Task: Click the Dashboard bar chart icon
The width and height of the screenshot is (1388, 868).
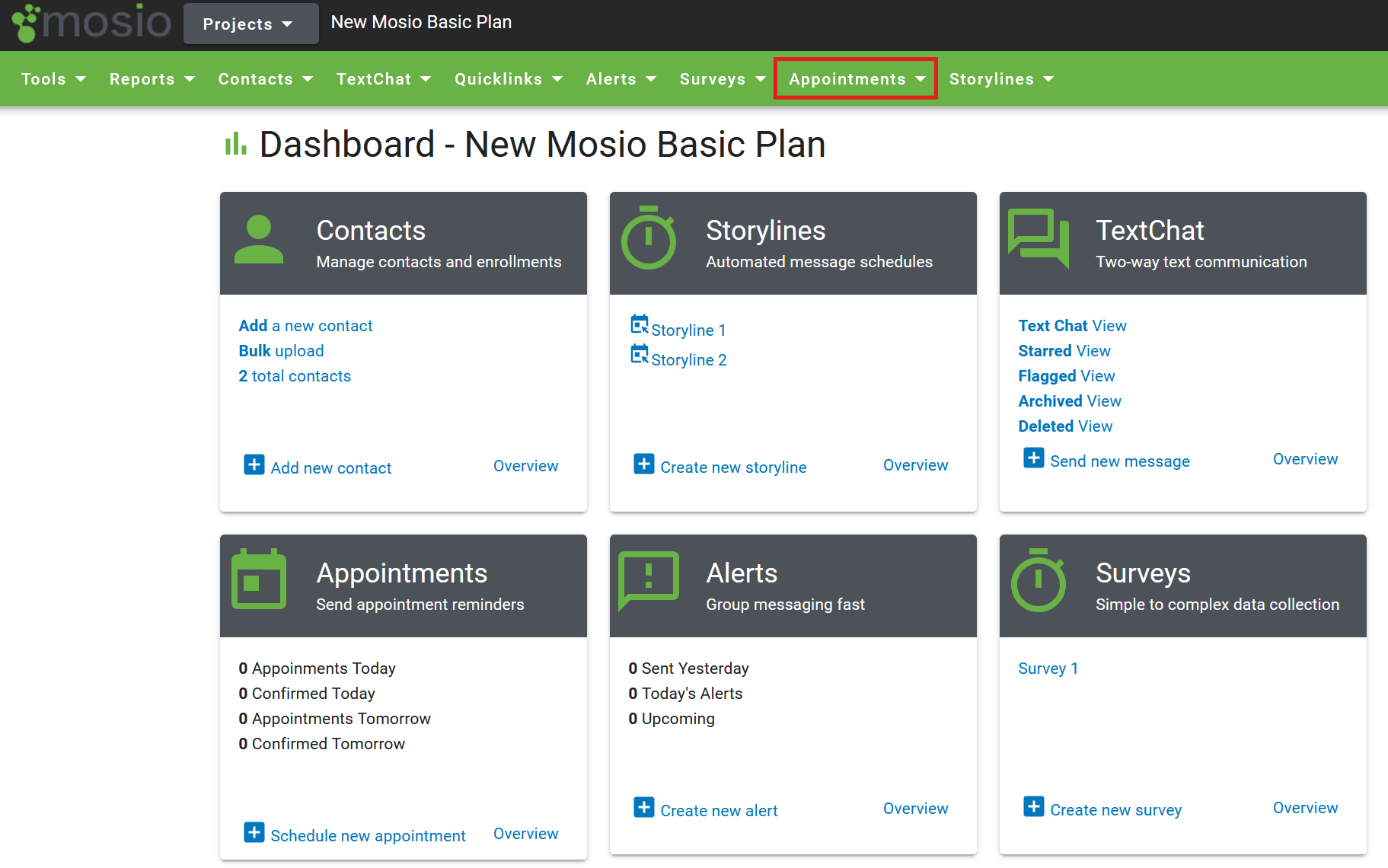Action: coord(236,143)
